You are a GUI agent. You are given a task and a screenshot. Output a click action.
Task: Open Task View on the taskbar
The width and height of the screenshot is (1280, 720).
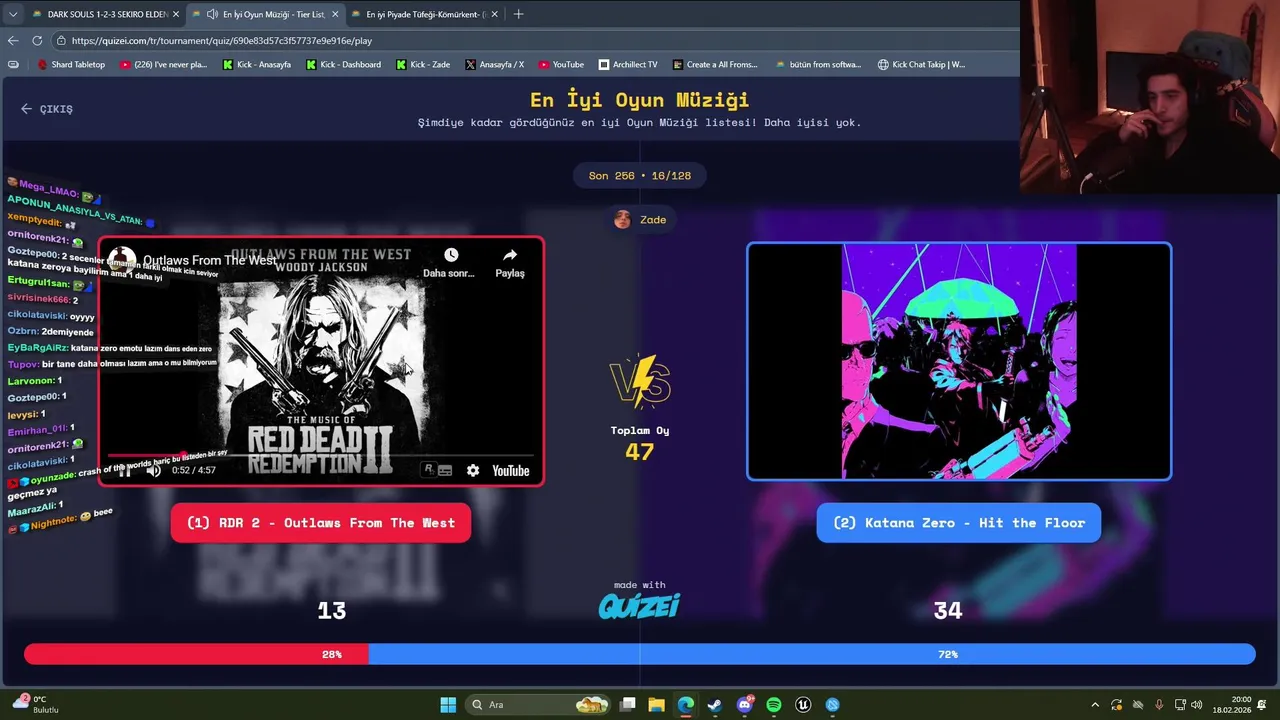pyautogui.click(x=627, y=705)
